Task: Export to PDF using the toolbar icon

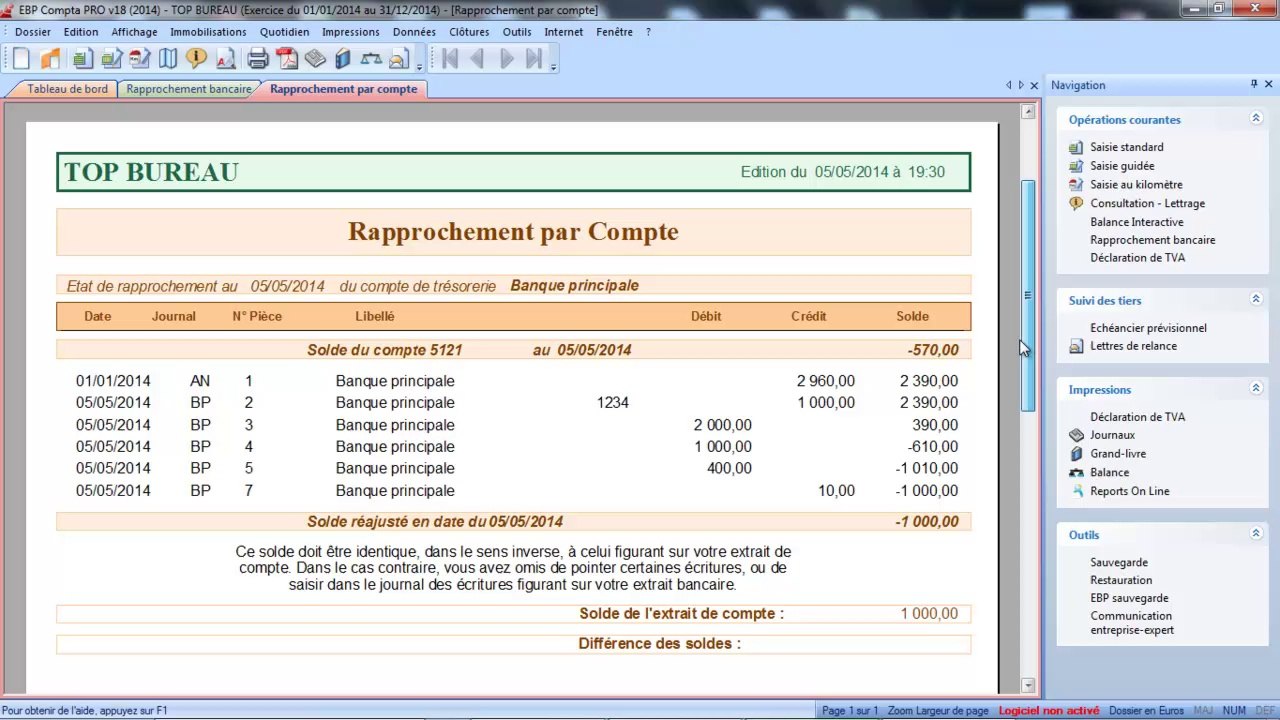Action: coord(287,59)
